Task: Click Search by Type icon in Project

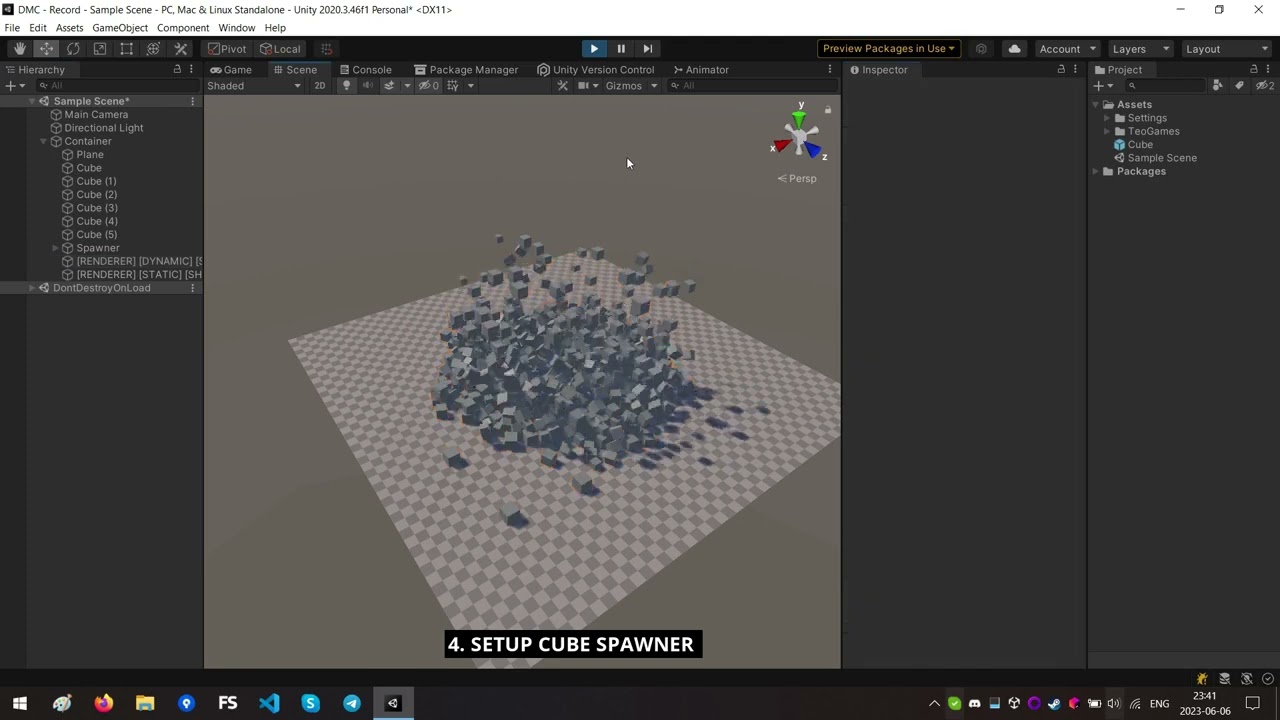Action: click(1217, 86)
